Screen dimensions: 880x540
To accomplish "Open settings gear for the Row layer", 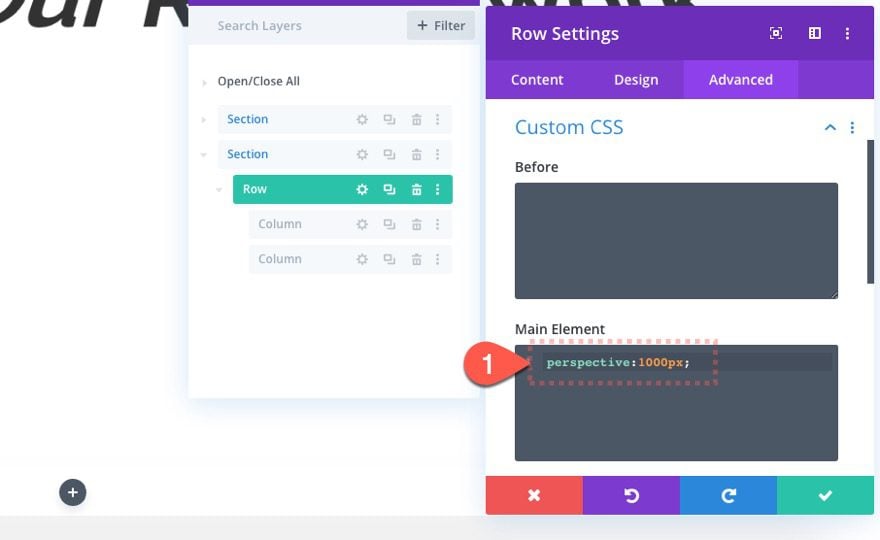I will (362, 189).
